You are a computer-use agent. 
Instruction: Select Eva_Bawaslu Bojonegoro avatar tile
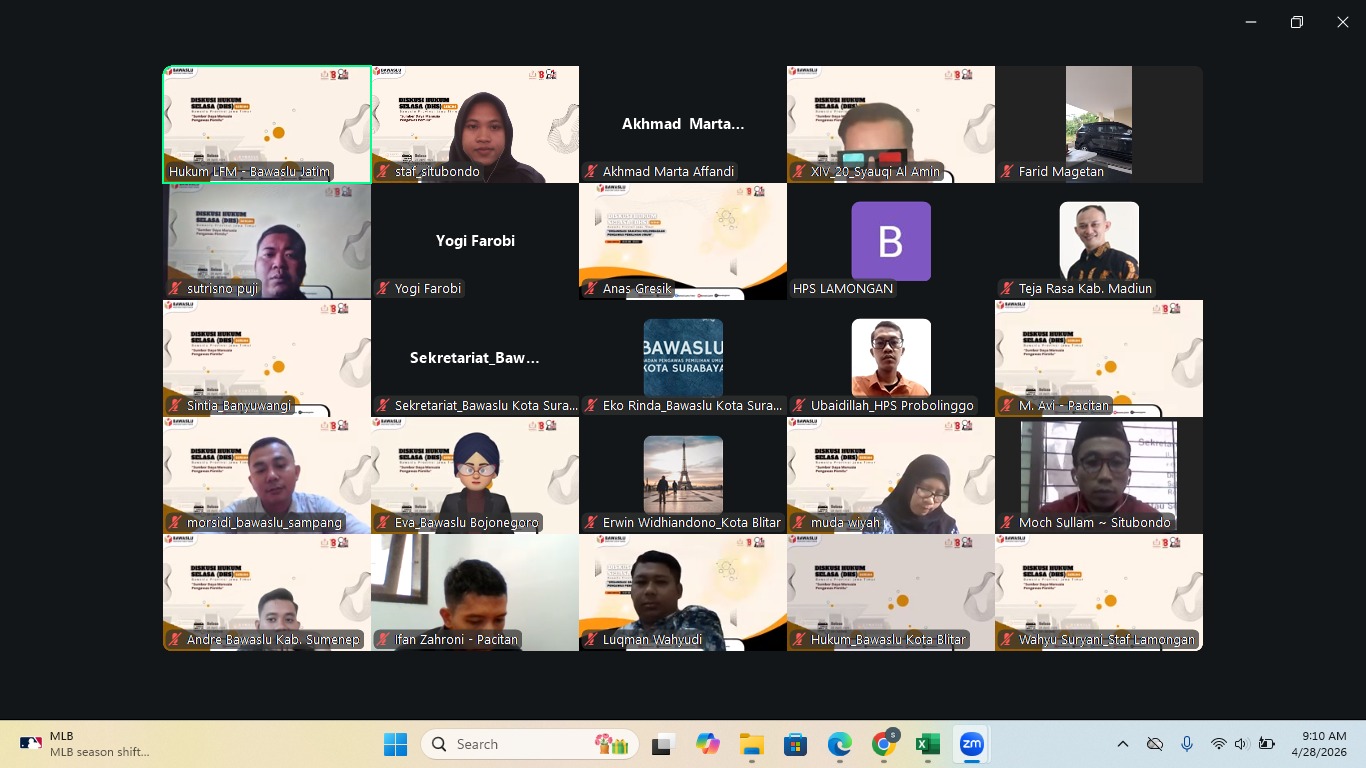point(475,475)
